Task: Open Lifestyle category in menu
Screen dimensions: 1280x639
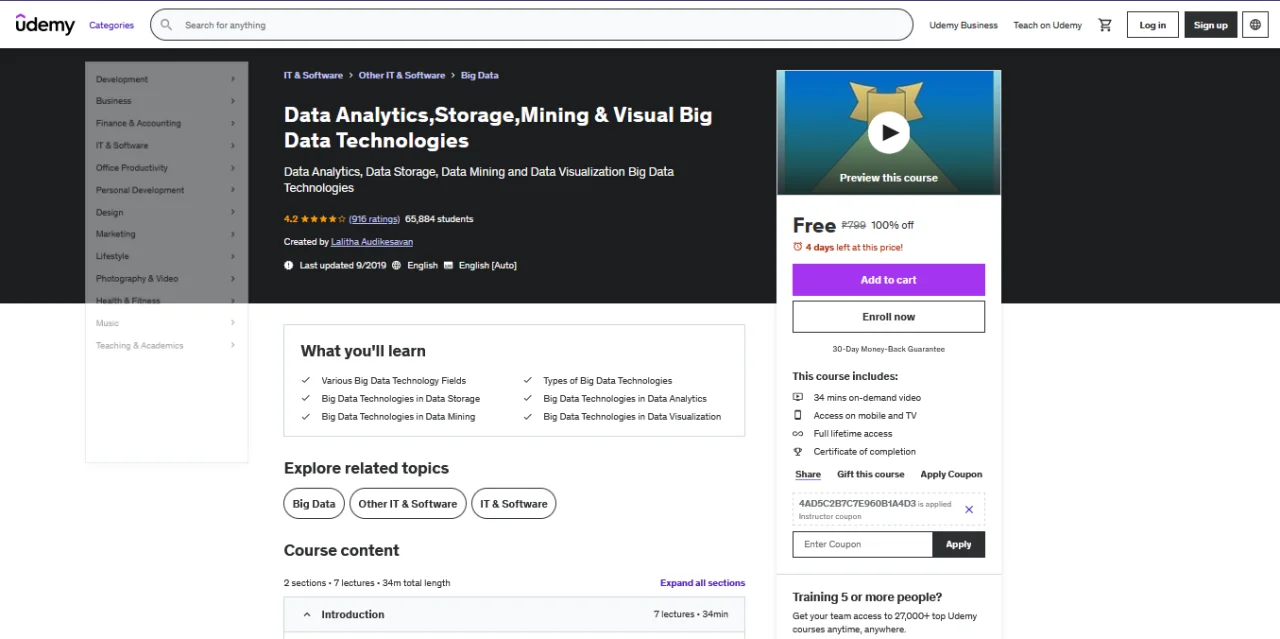Action: pos(166,256)
